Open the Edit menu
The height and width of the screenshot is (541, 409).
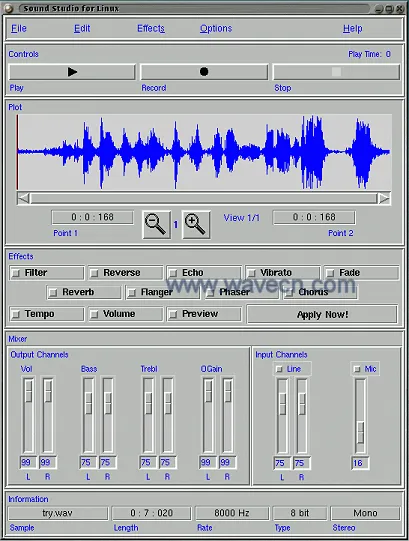(82, 29)
